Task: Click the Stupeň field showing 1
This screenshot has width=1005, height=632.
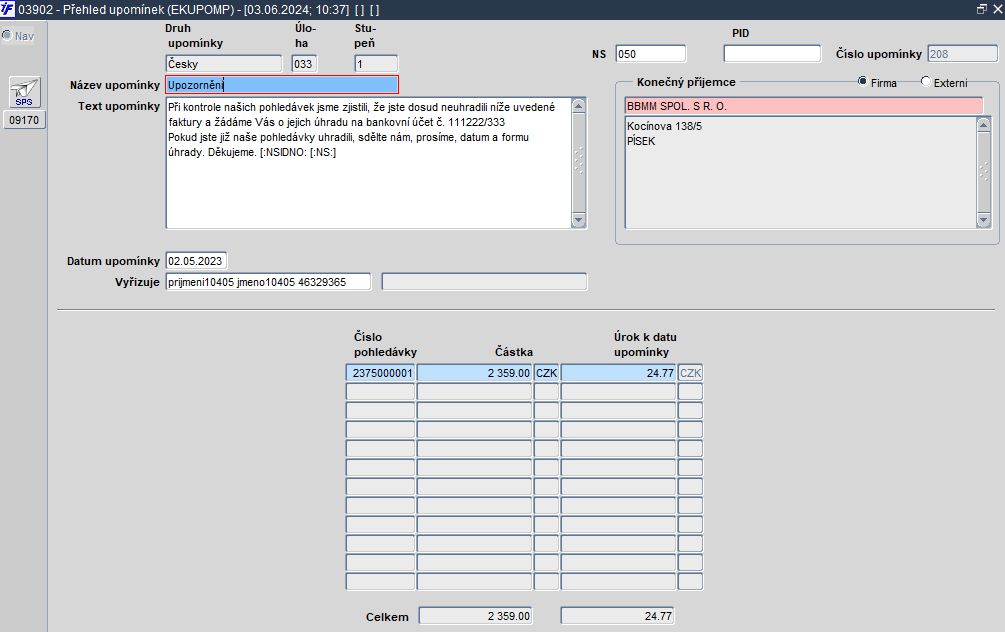Action: [x=376, y=63]
